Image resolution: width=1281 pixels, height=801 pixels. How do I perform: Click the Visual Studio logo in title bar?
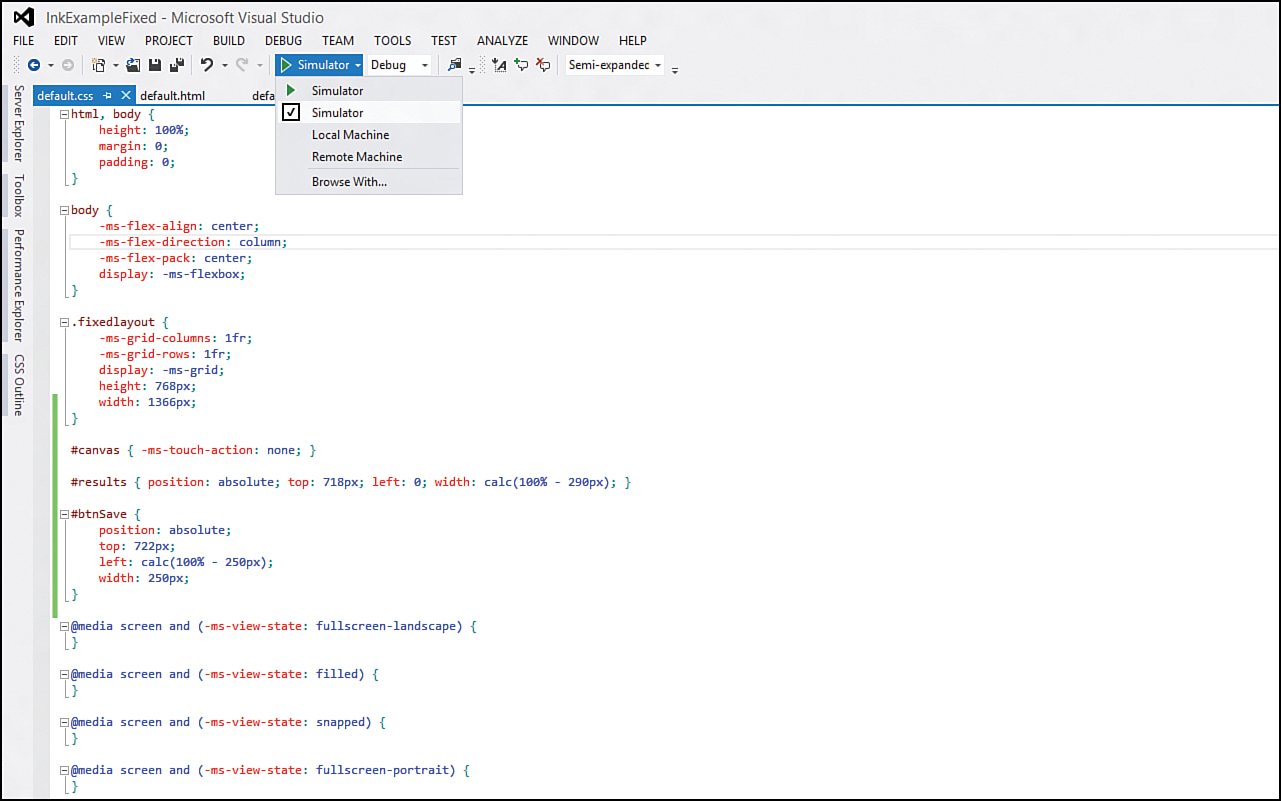24,17
